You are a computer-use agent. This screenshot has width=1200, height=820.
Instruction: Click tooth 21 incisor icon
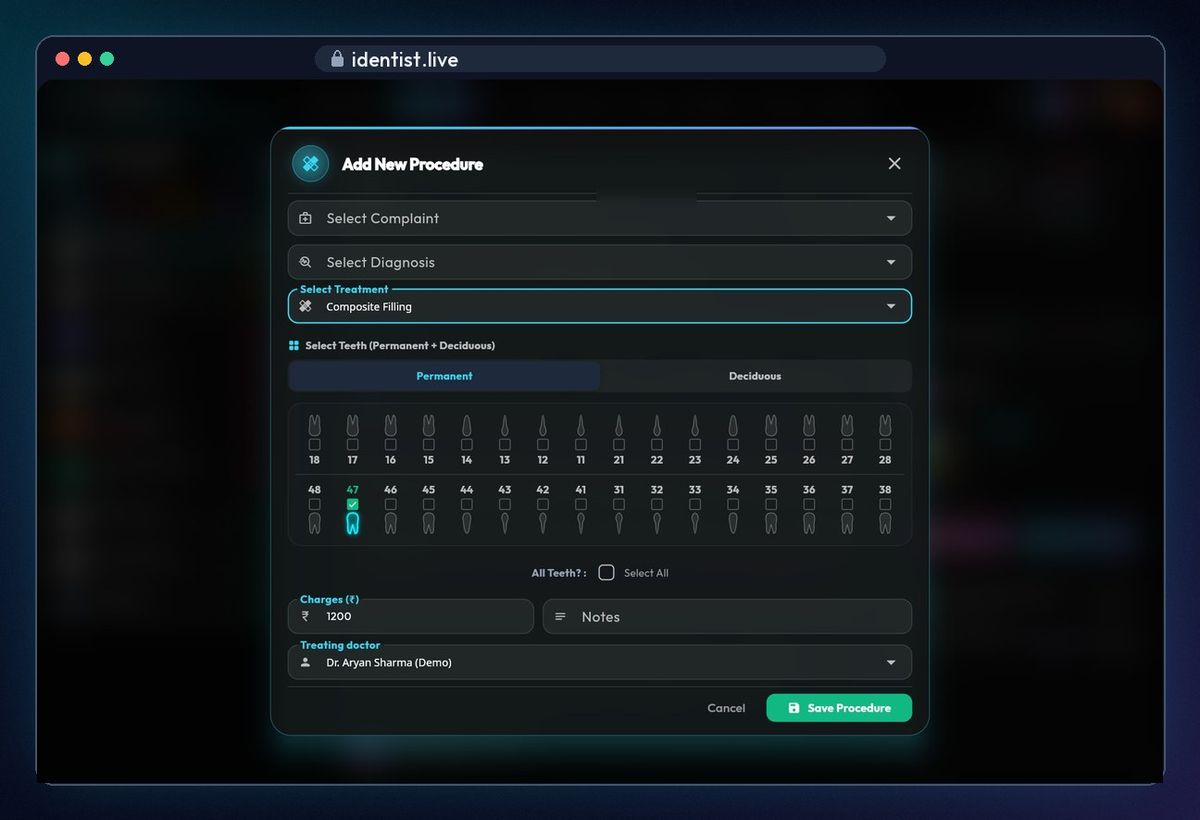point(619,425)
